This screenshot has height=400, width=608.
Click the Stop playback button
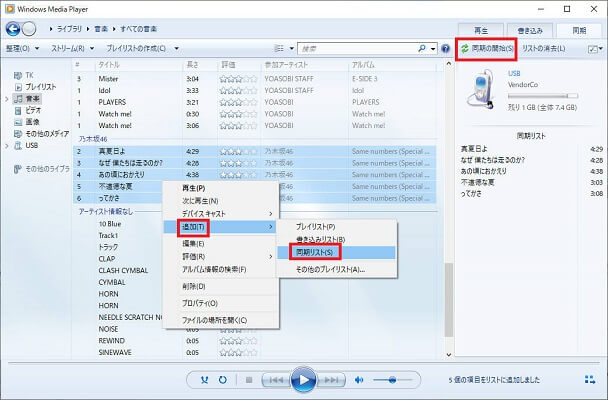click(249, 380)
